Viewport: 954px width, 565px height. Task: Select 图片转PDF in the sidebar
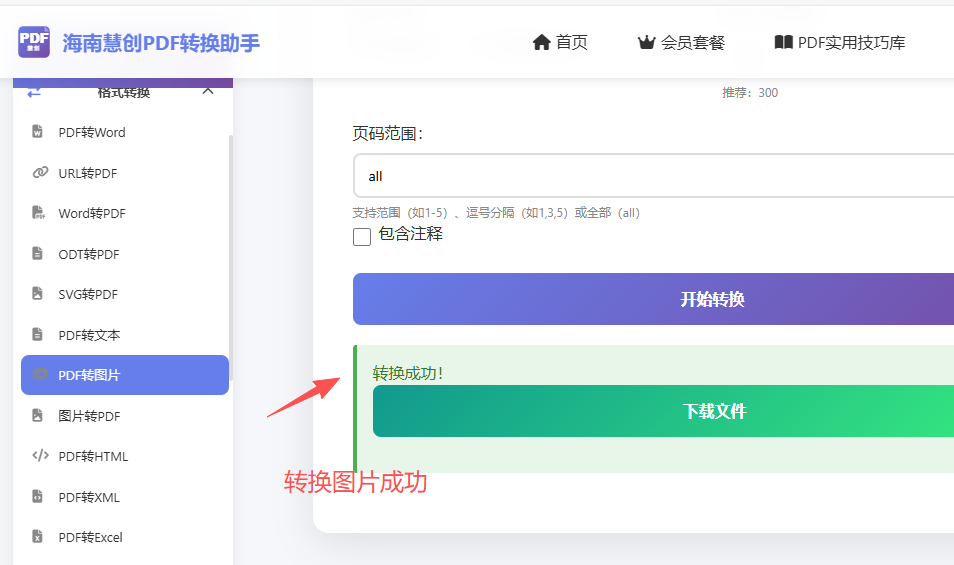125,416
